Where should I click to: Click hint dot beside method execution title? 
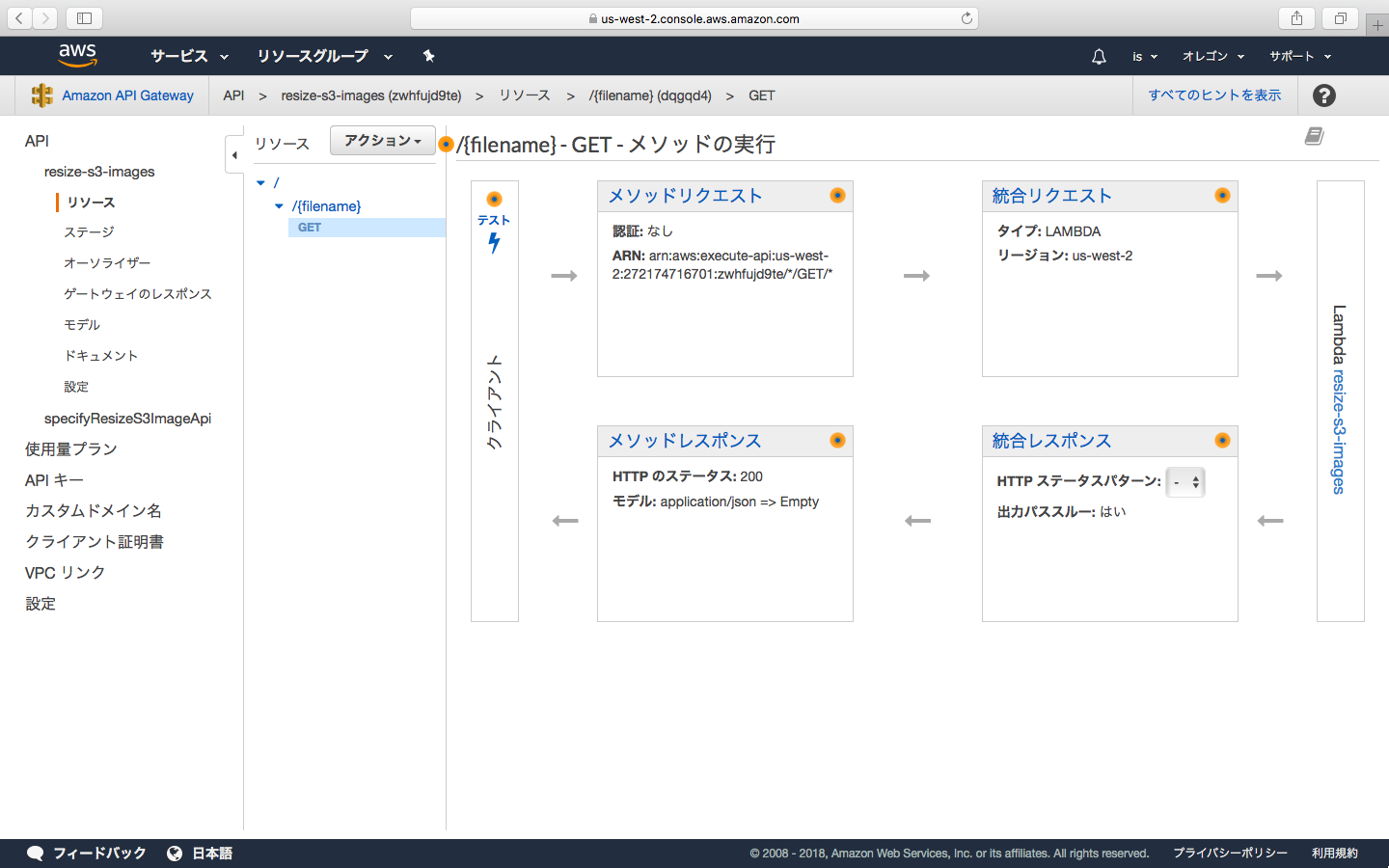[x=446, y=145]
